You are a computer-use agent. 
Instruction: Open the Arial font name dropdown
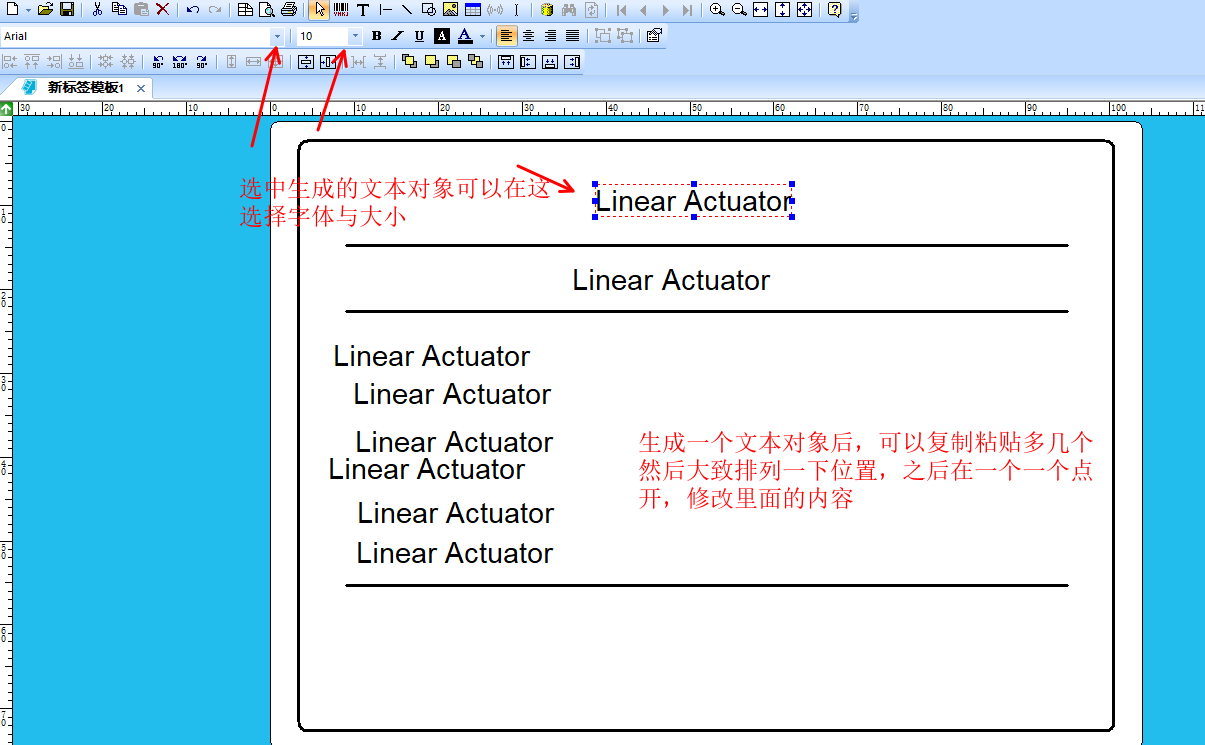pos(277,36)
